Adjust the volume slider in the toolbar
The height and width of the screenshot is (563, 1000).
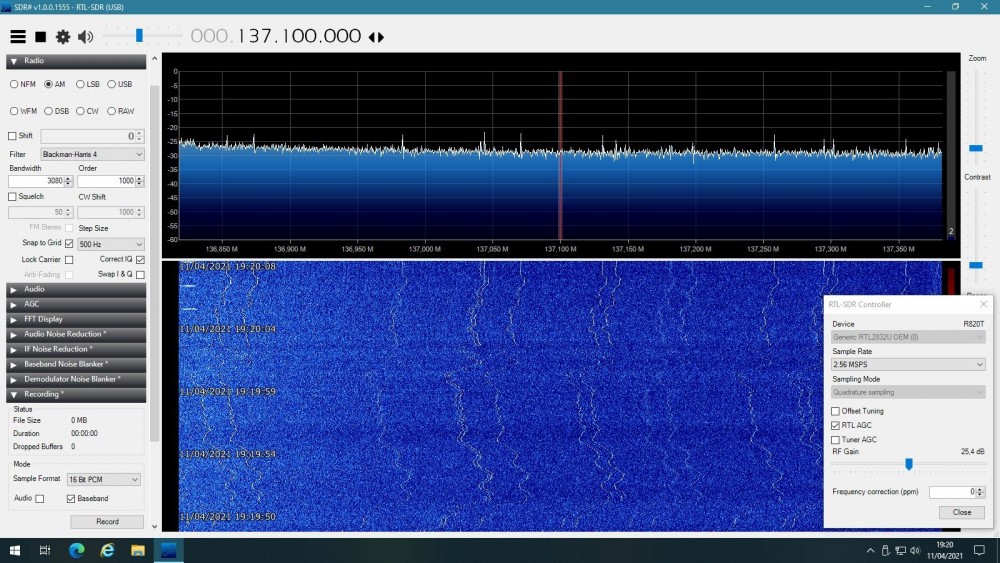click(139, 36)
